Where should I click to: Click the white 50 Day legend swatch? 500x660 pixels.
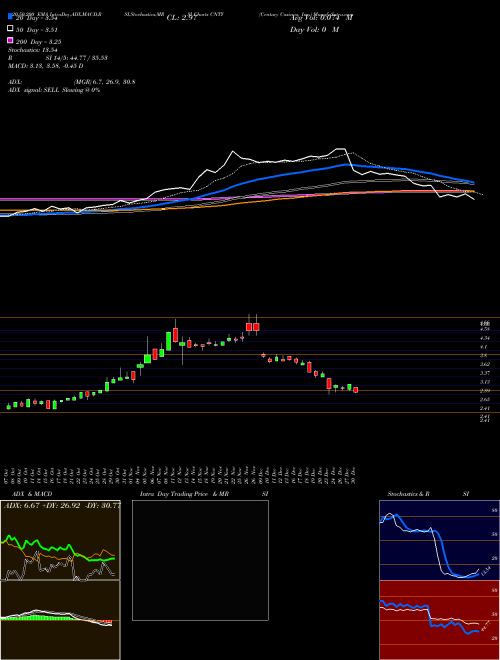pyautogui.click(x=10, y=29)
